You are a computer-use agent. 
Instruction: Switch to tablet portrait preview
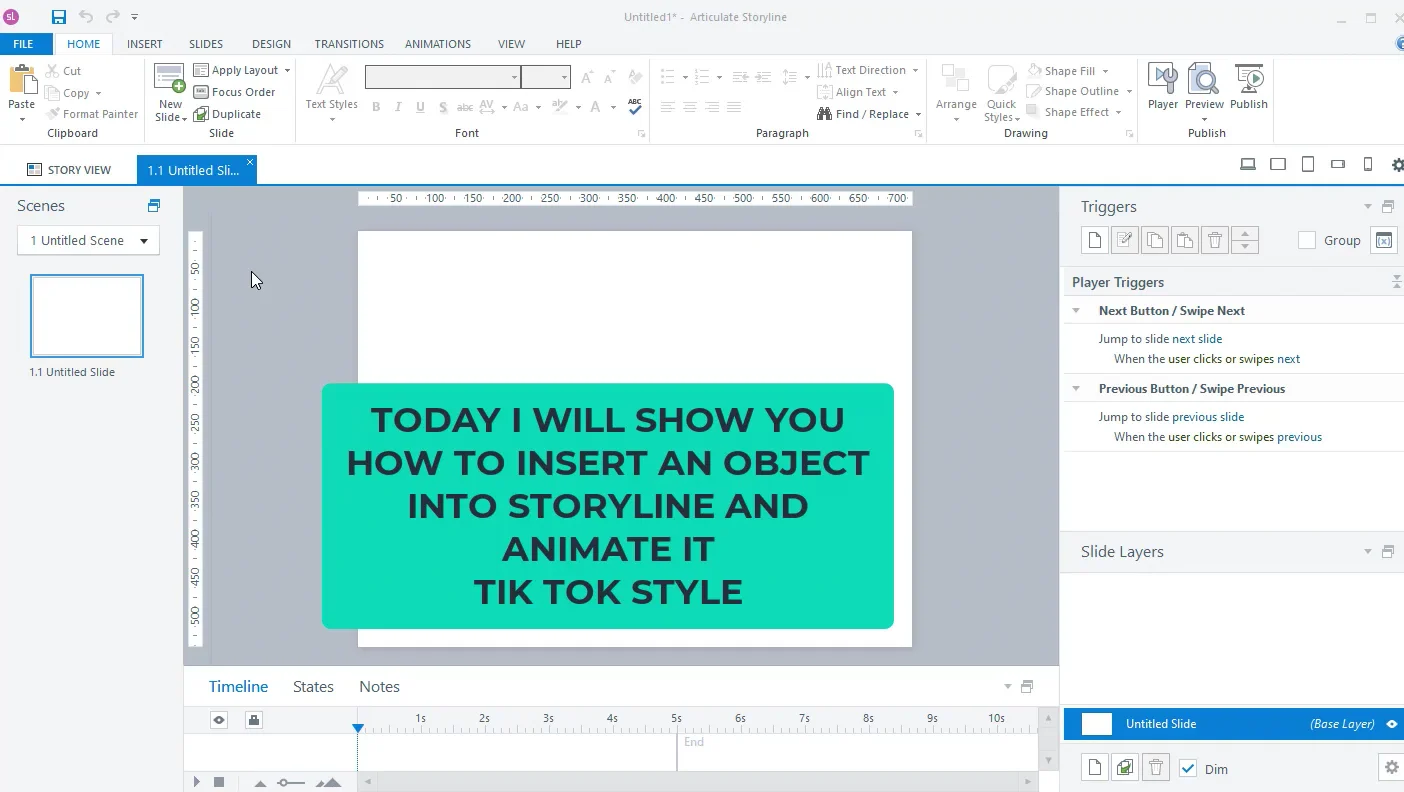click(x=1308, y=165)
